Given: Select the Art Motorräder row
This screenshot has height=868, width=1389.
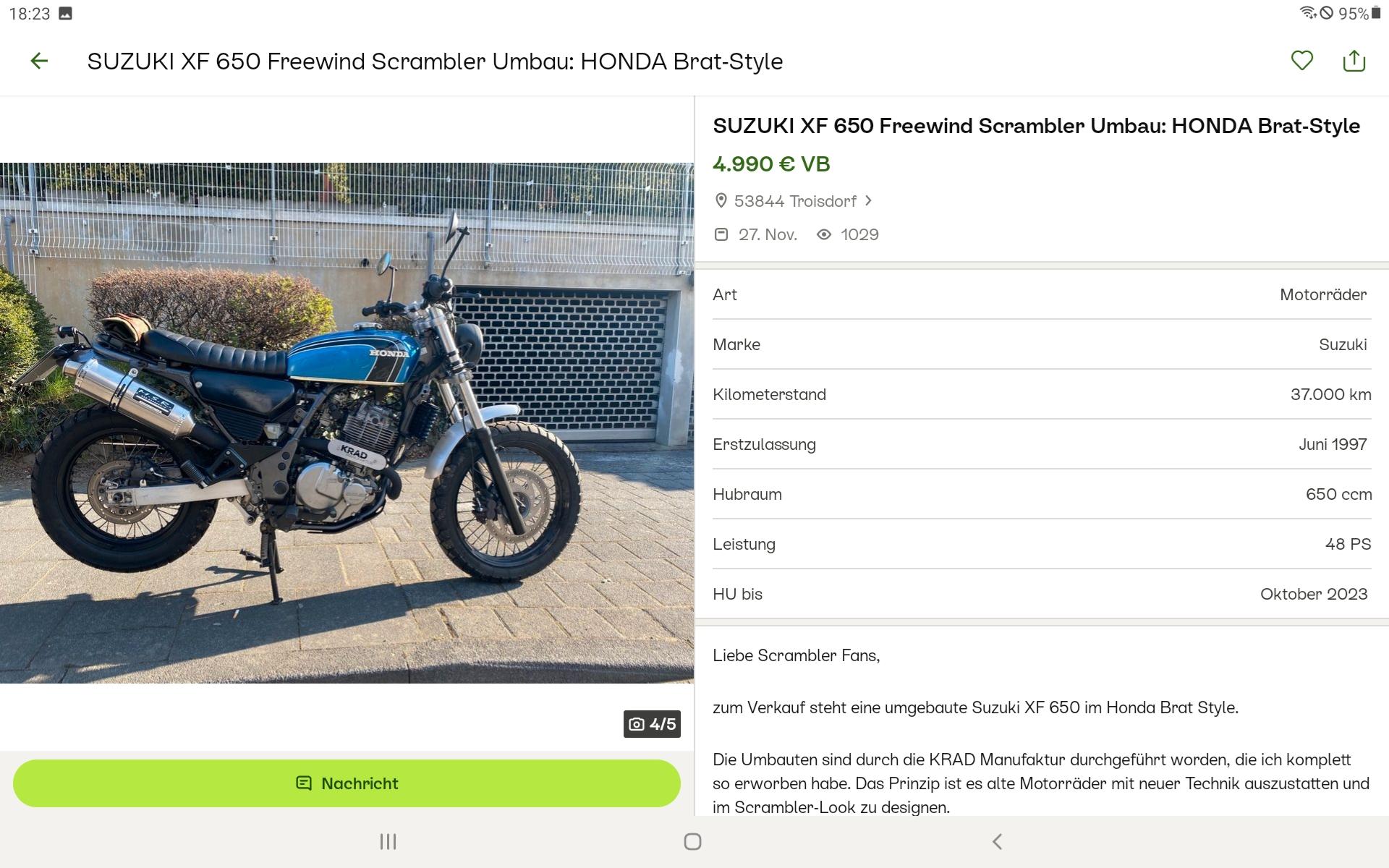Looking at the screenshot, I should coord(1040,294).
